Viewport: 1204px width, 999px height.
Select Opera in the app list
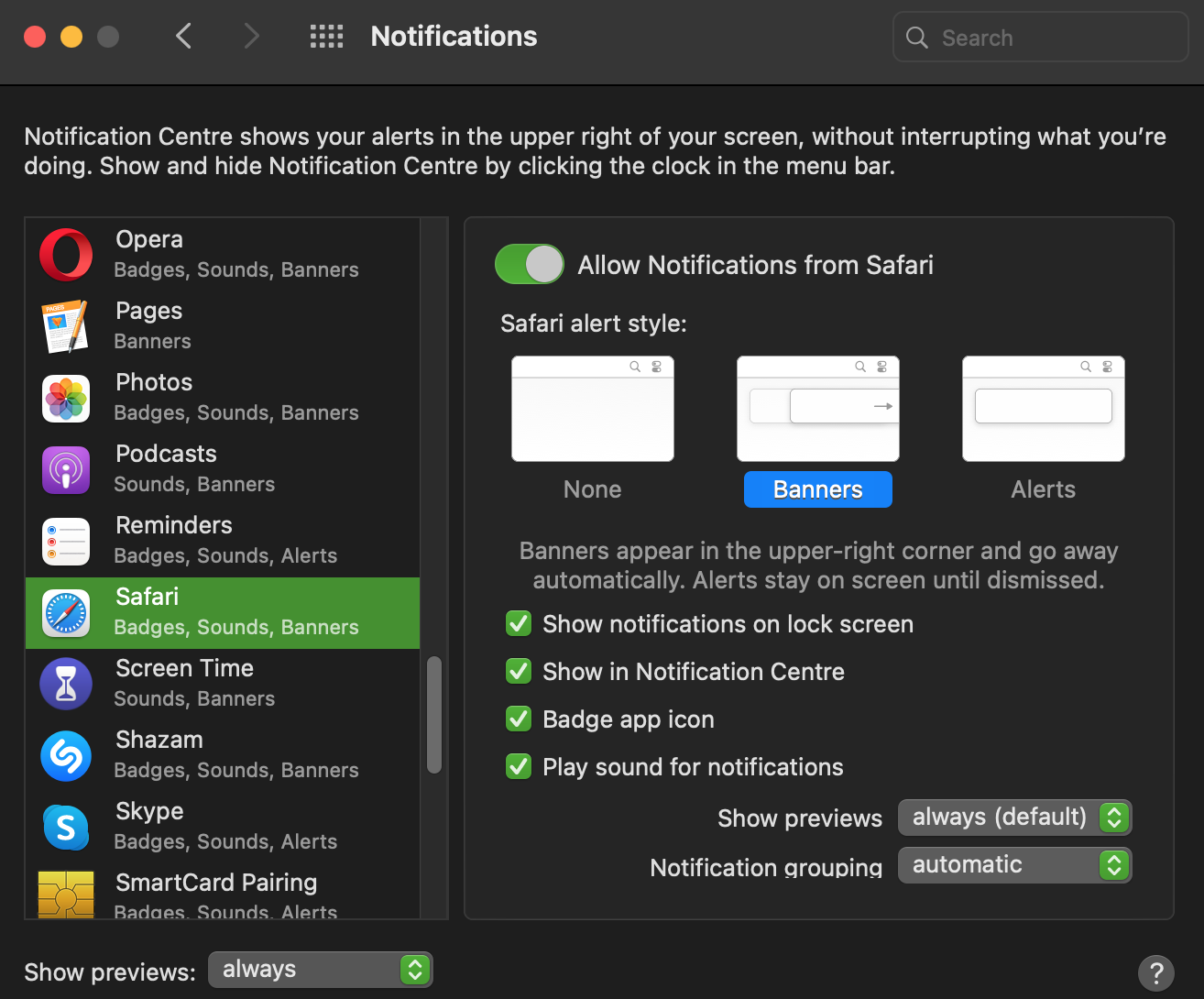click(223, 255)
